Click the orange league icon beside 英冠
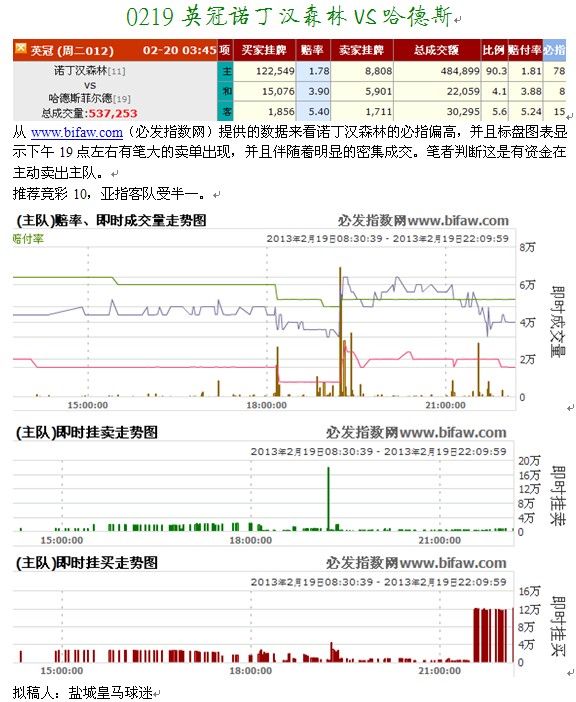Viewport: 576px width, 702px height. pyautogui.click(x=21, y=48)
